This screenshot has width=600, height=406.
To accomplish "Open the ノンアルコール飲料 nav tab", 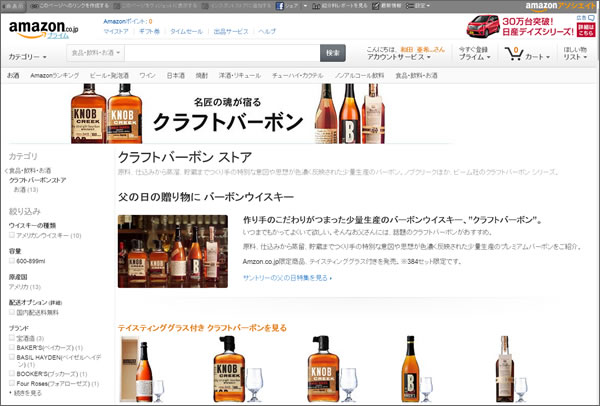I will [359, 75].
